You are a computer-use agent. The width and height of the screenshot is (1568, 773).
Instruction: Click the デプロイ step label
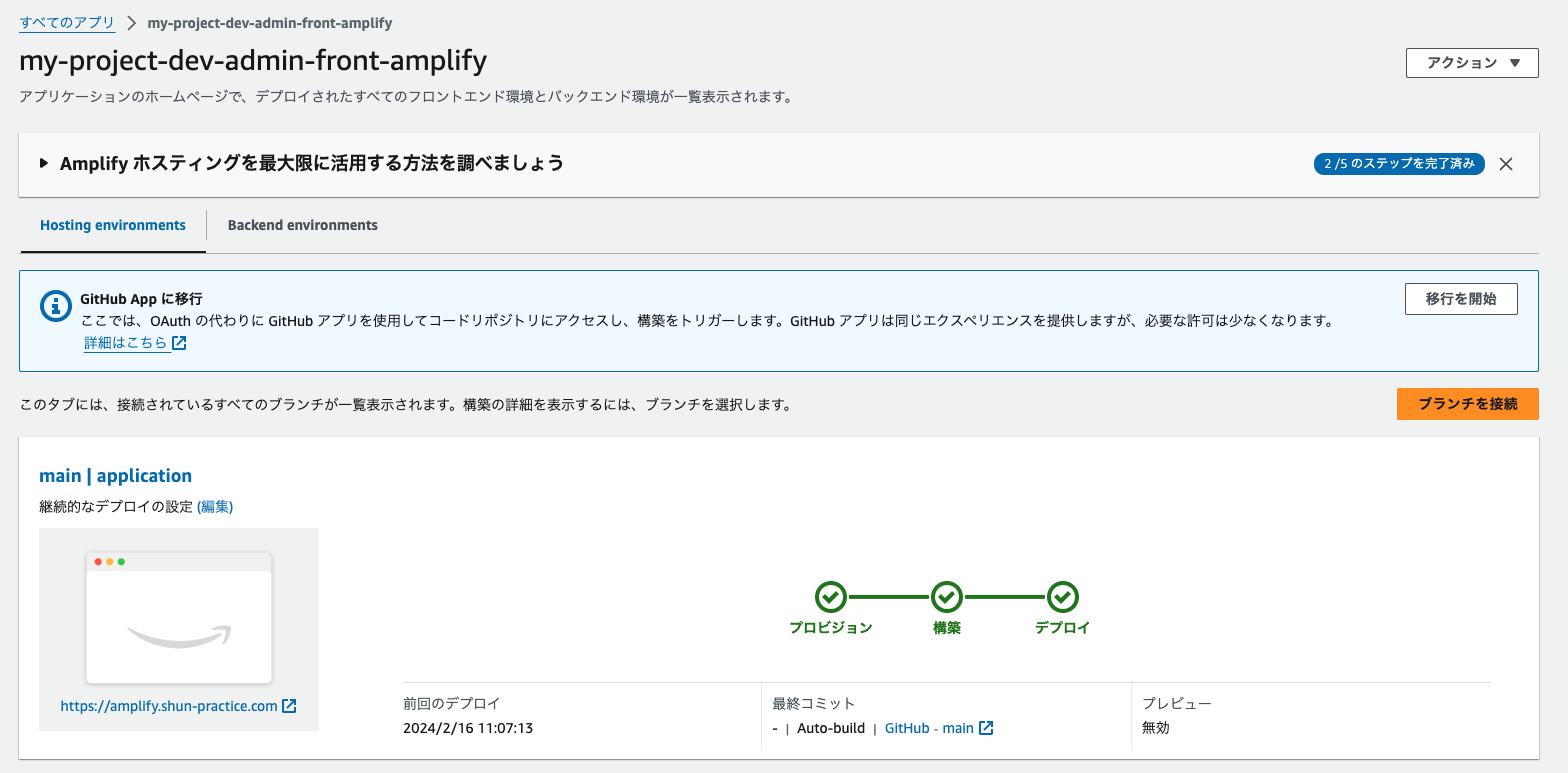(1062, 628)
